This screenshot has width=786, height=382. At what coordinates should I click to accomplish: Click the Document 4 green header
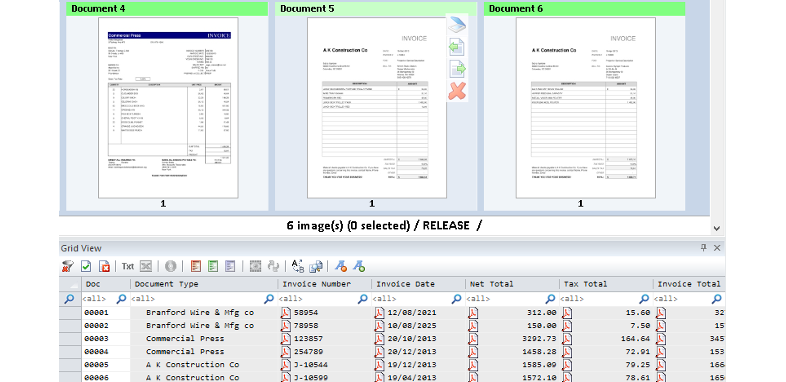(x=167, y=9)
